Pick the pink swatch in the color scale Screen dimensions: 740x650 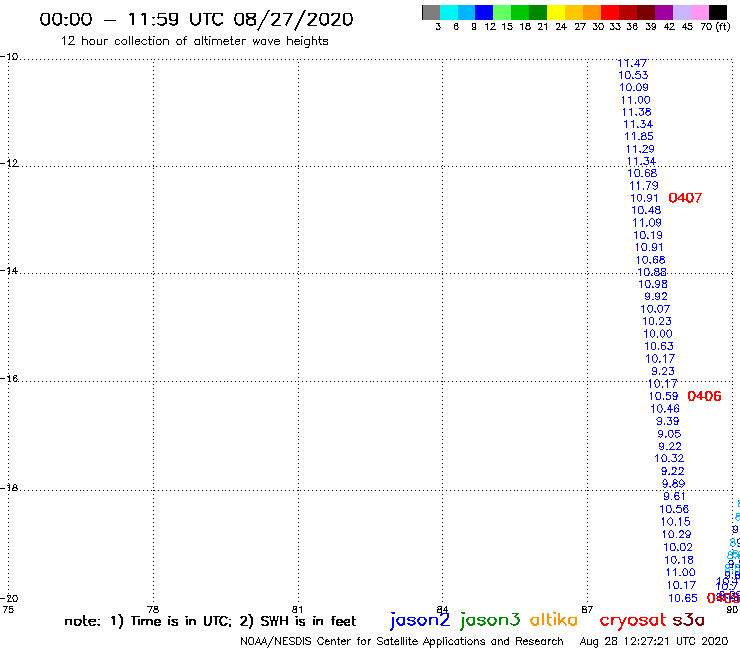(x=700, y=12)
